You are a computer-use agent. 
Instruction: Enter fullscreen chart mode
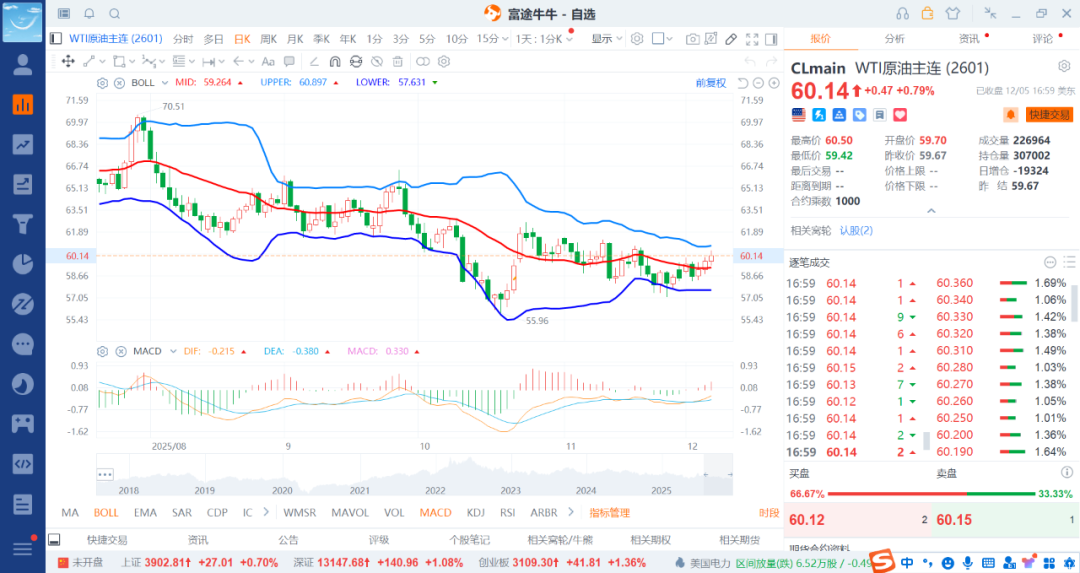tap(752, 39)
